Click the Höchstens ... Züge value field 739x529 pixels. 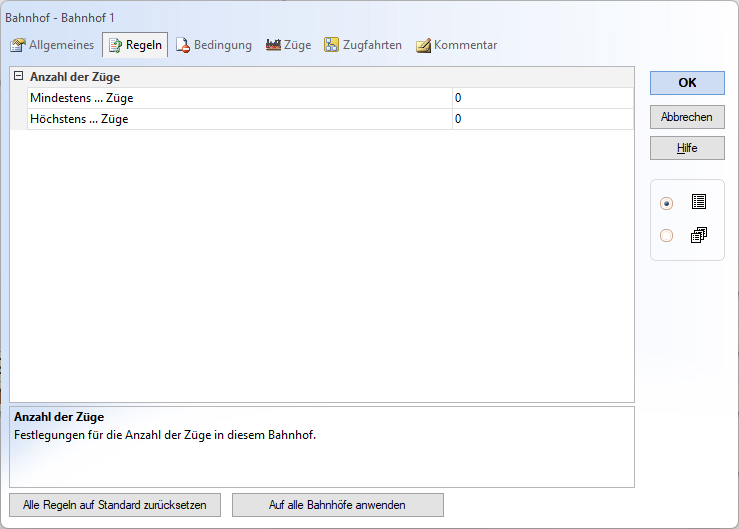tap(542, 119)
